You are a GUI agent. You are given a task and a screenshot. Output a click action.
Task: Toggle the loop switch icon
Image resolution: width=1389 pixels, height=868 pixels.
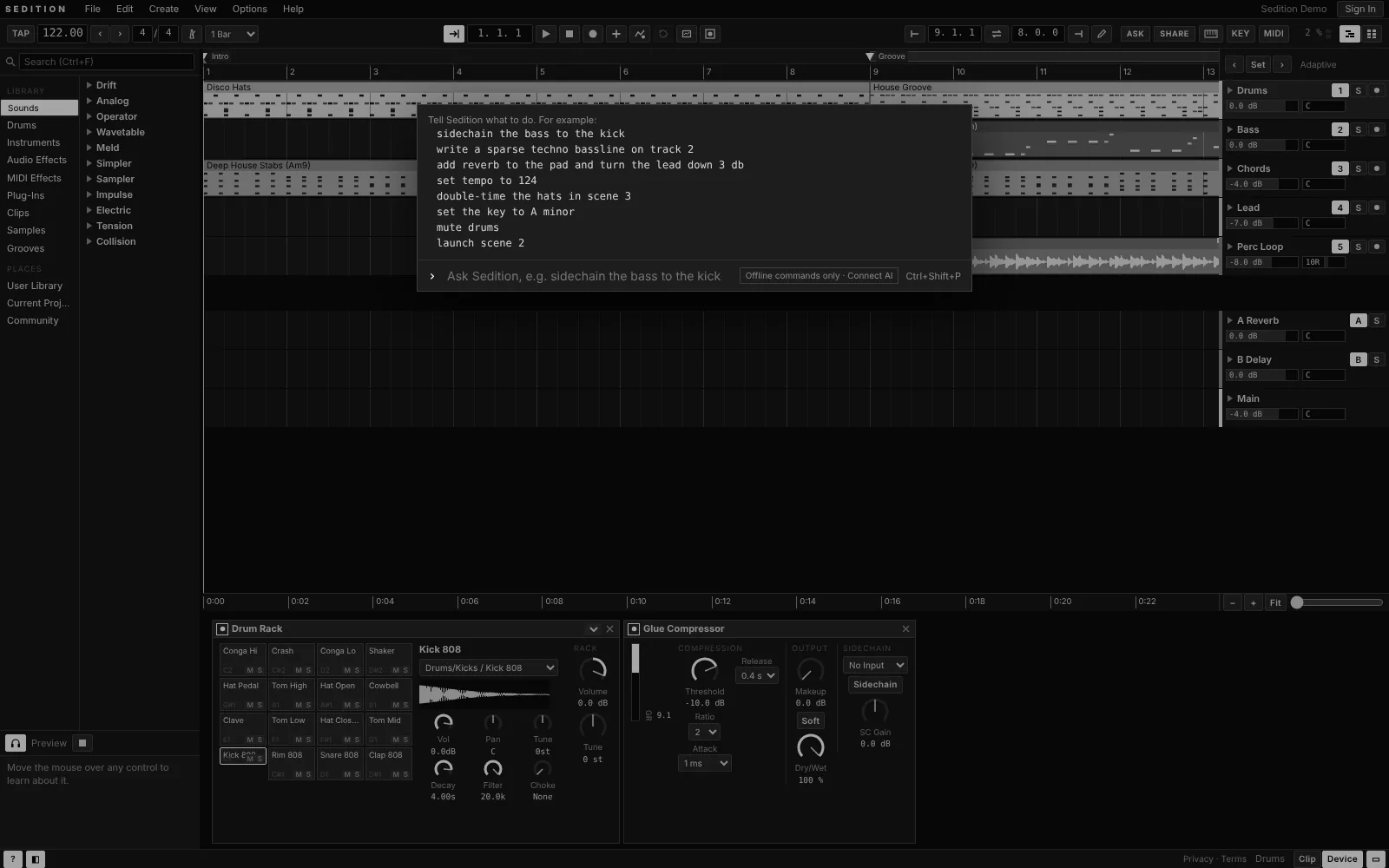point(997,34)
